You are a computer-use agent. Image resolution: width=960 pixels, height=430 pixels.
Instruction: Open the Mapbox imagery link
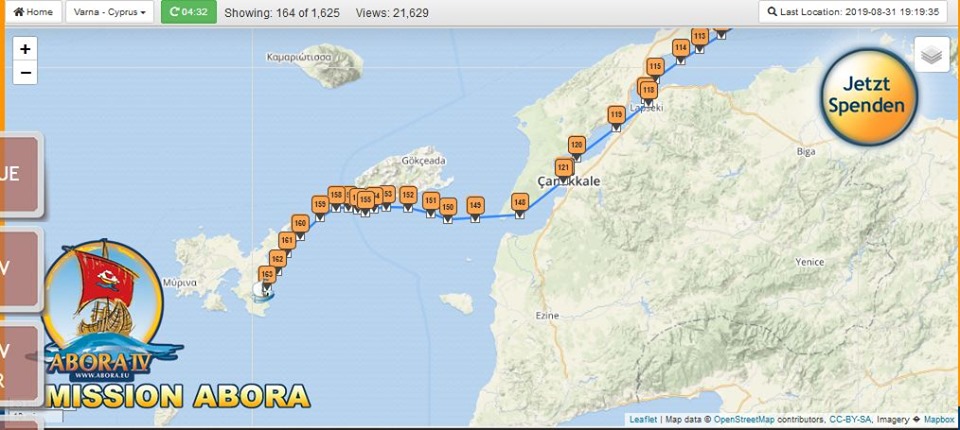click(939, 420)
